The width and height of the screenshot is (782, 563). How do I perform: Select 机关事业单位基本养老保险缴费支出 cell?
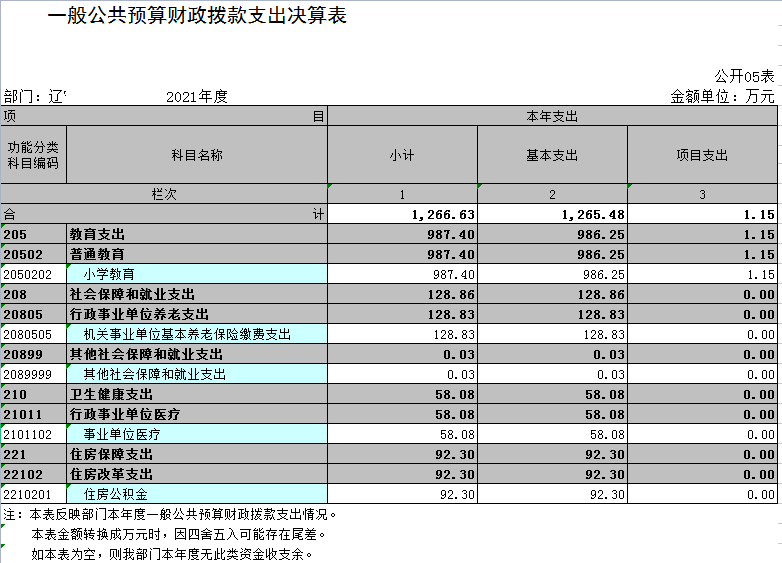[197, 334]
